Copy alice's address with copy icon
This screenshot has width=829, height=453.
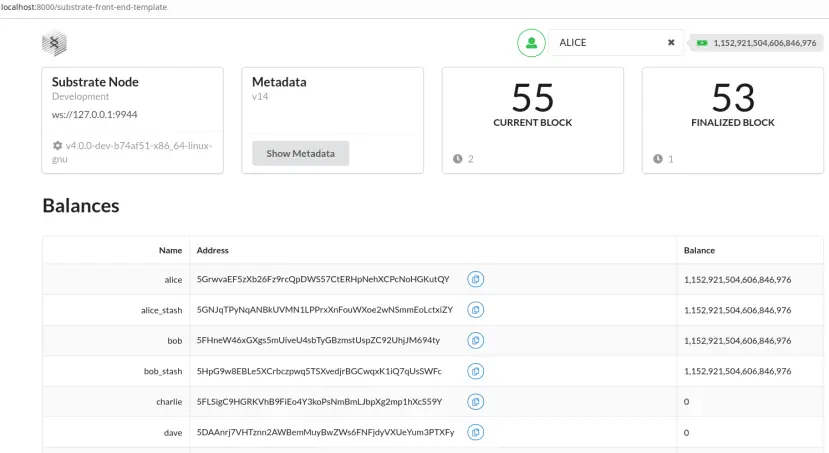coord(475,279)
